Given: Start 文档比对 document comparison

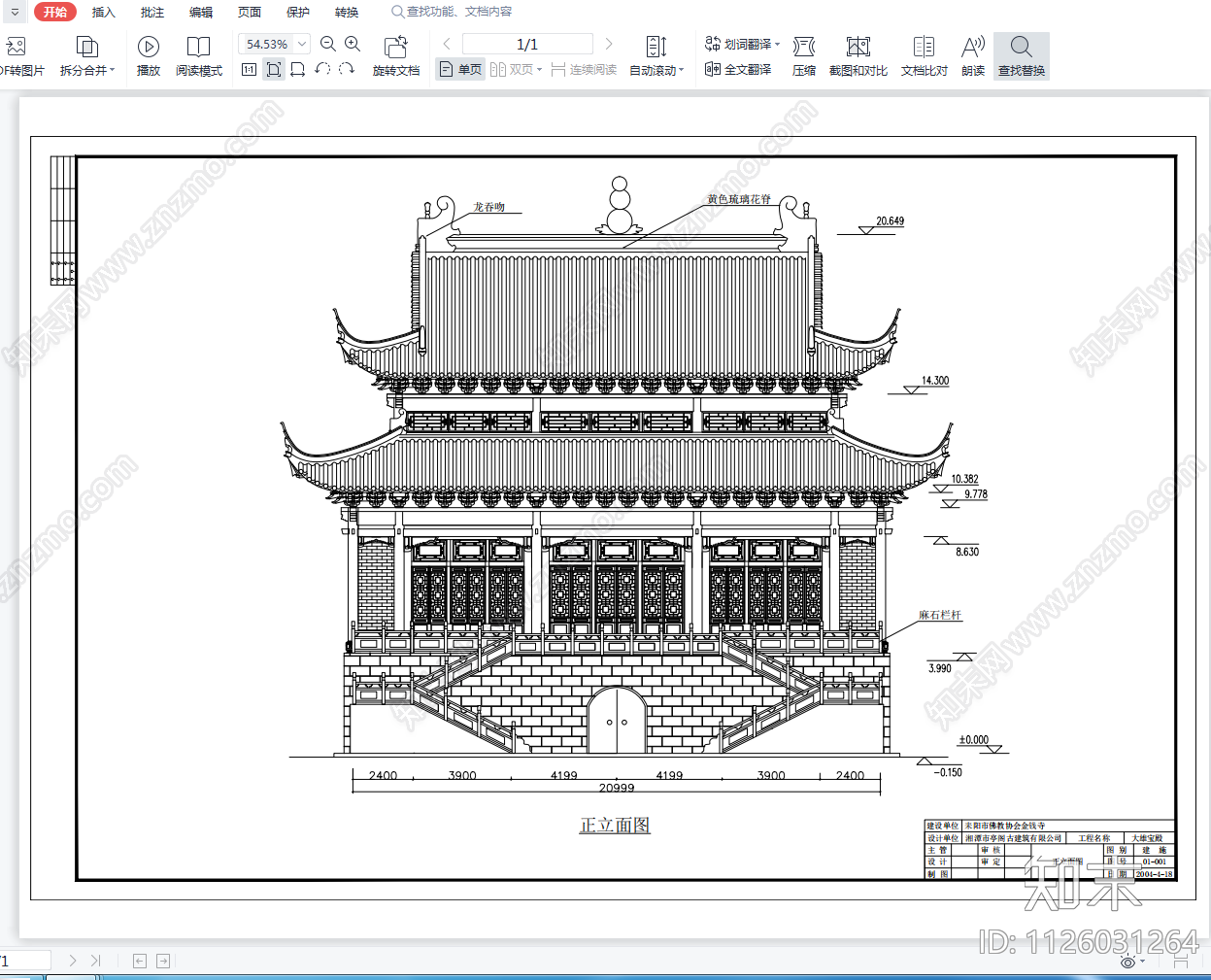Looking at the screenshot, I should [x=923, y=55].
